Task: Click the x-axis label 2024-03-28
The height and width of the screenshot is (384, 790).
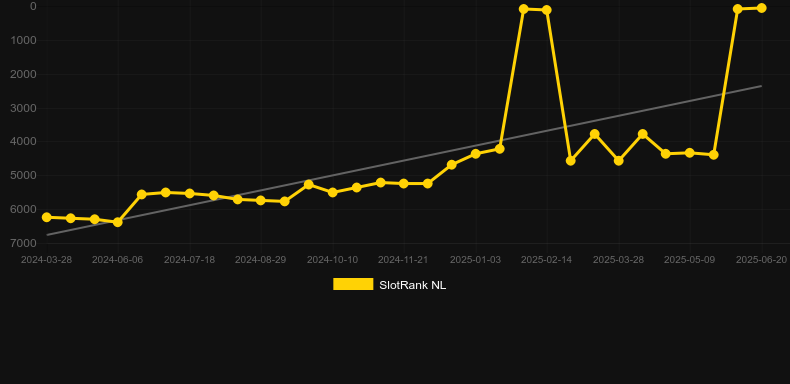Action: coord(46,260)
